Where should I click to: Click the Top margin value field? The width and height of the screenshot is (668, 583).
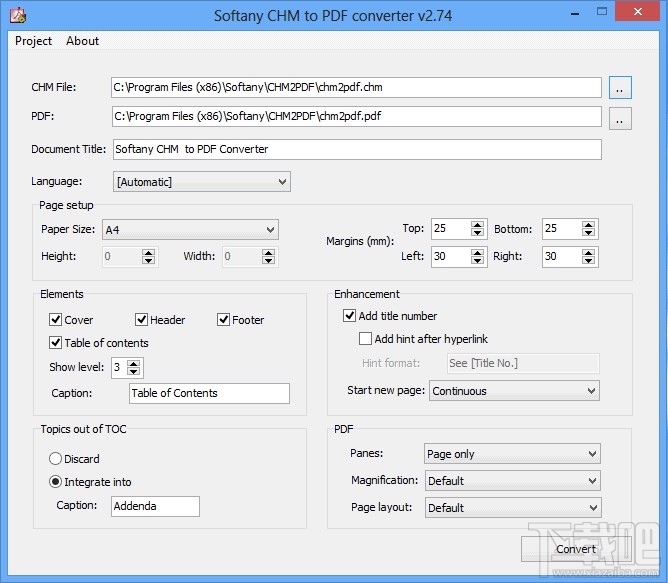click(451, 229)
